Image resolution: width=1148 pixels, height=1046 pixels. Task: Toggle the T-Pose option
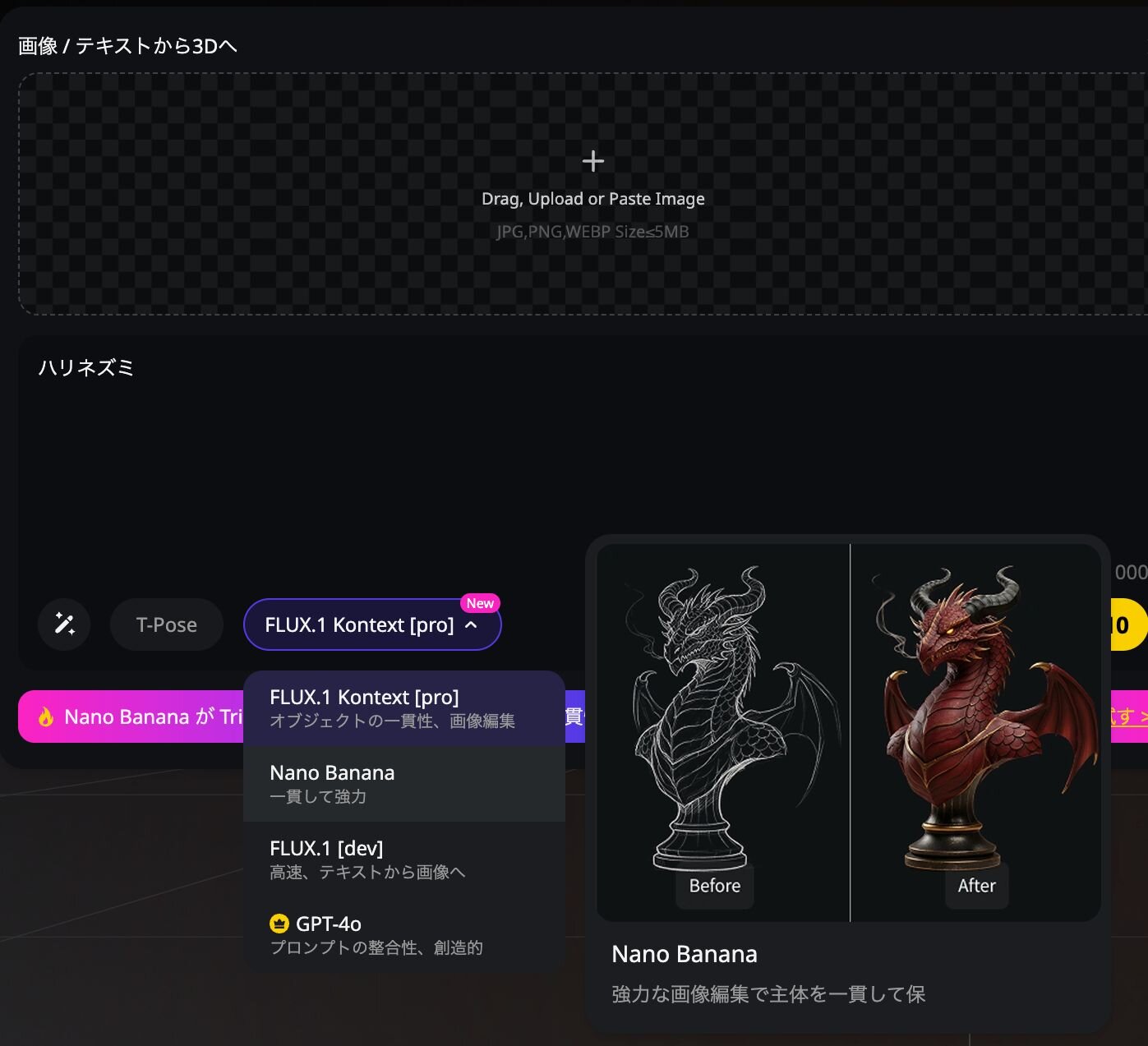coord(167,624)
